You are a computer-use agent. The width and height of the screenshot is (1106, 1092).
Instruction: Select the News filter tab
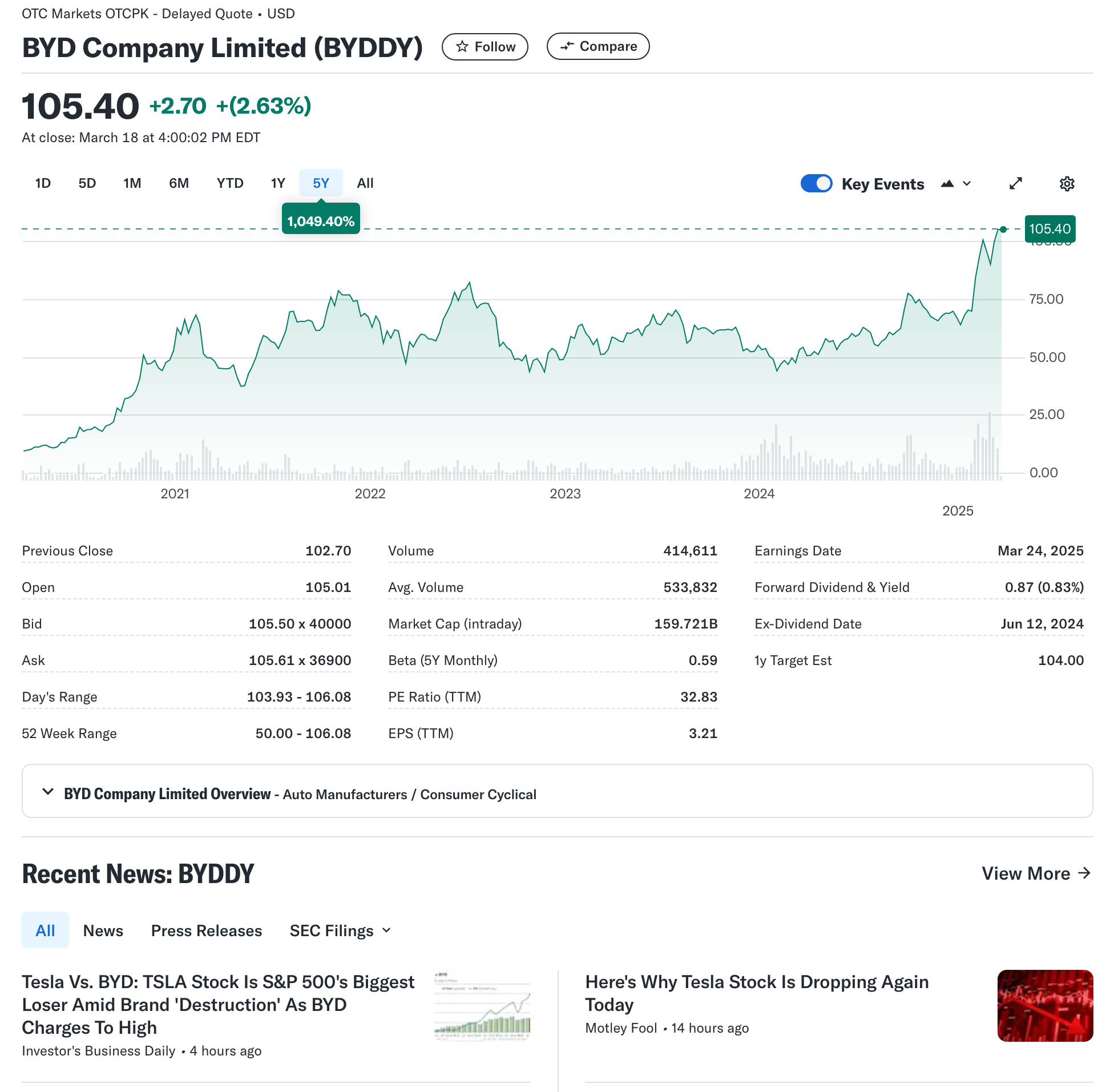coord(103,930)
